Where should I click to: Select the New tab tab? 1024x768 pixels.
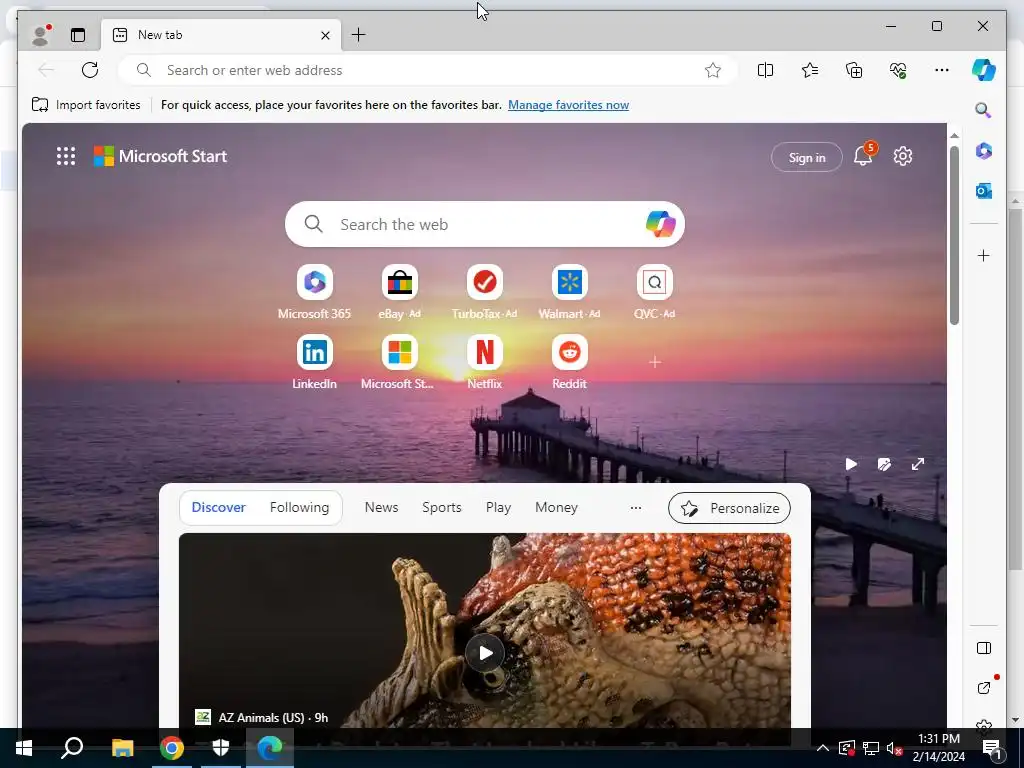pos(221,35)
